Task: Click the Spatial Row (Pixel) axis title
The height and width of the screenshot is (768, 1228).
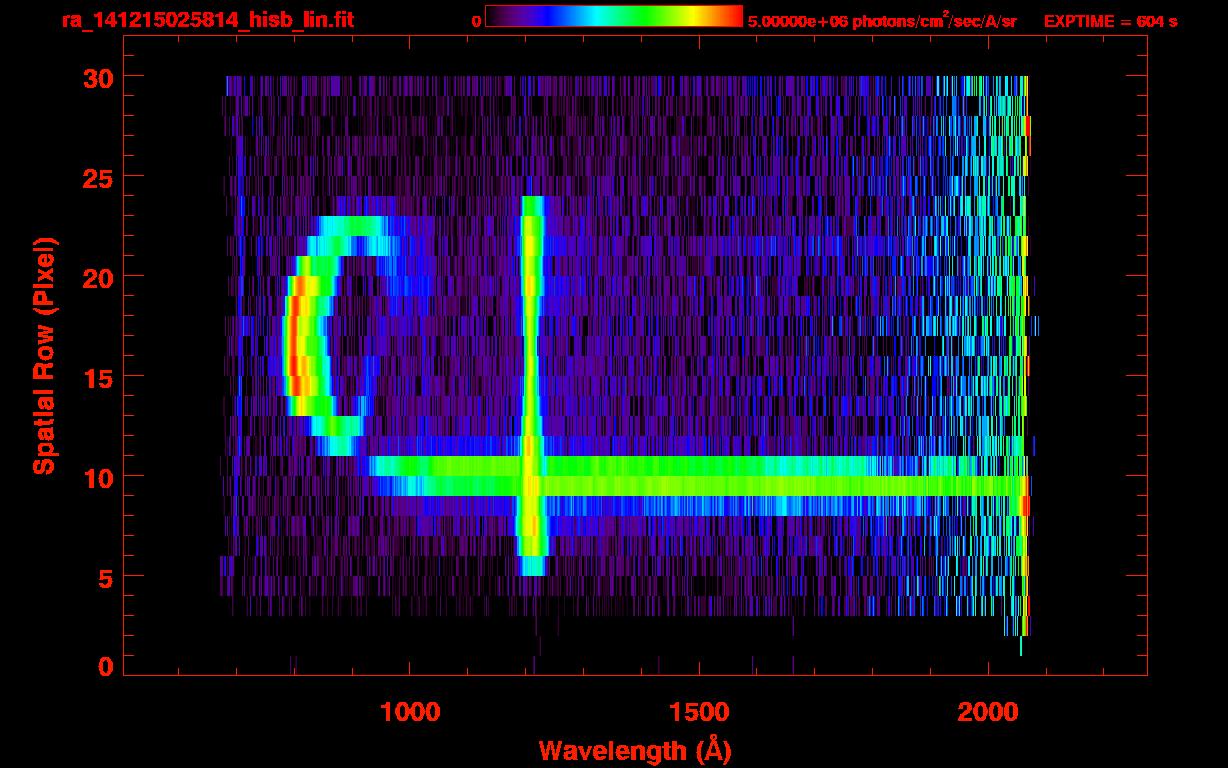Action: (43, 356)
